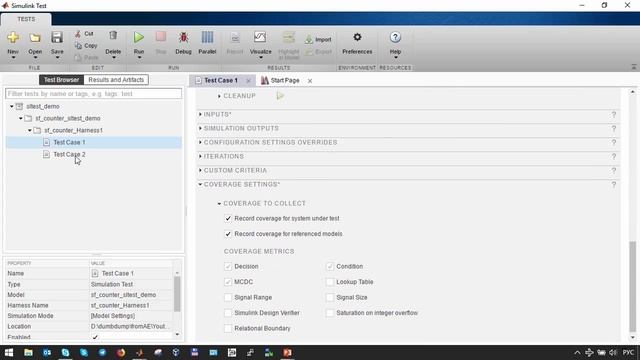This screenshot has height=360, width=640.
Task: Click help icon for Configuration Settings Overrides
Action: [613, 142]
